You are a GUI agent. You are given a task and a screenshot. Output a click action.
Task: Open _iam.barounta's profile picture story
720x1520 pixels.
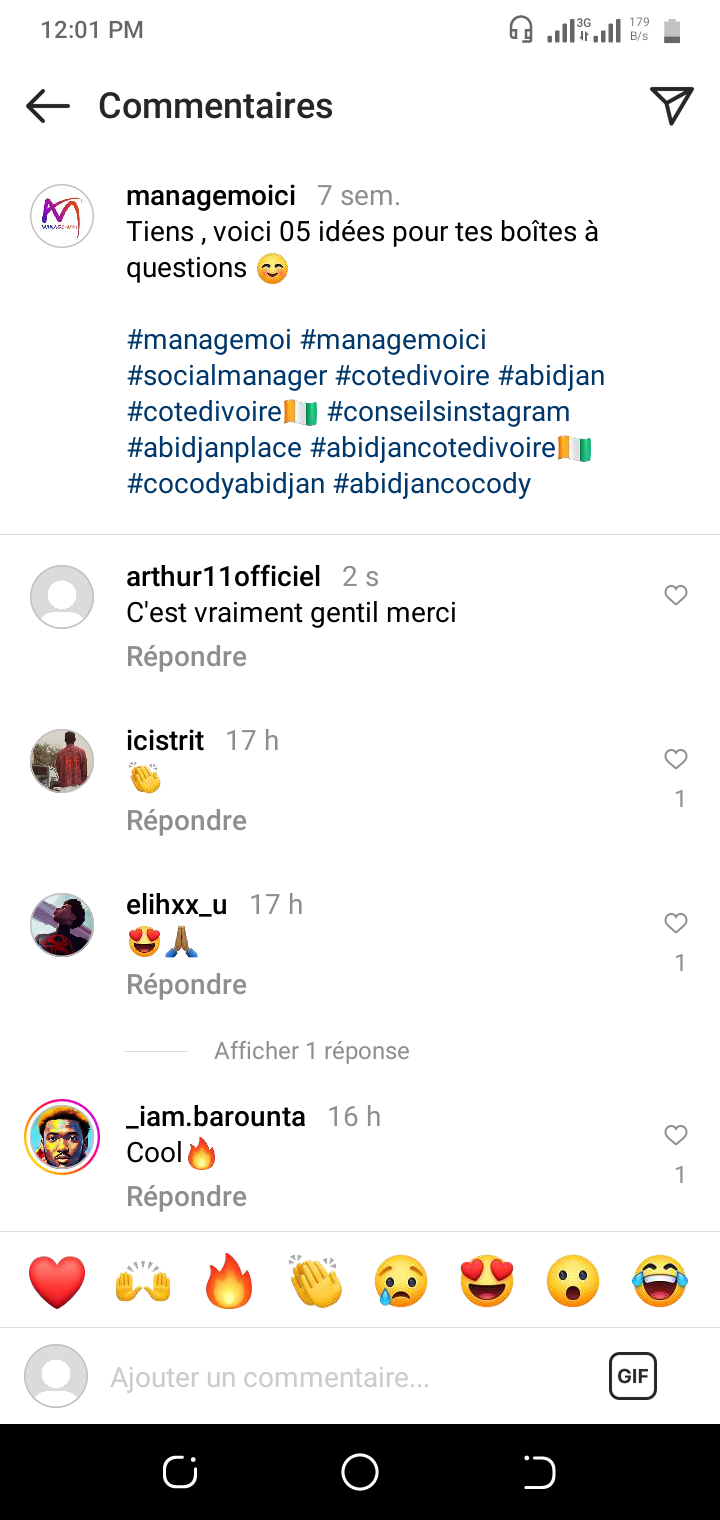pyautogui.click(x=62, y=1137)
